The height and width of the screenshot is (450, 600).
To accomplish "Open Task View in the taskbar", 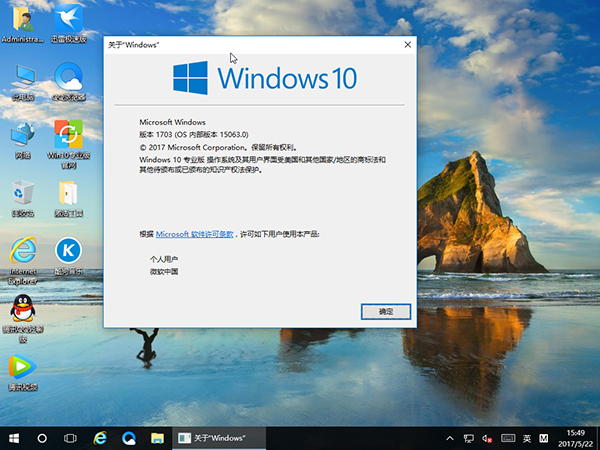I will [x=71, y=438].
